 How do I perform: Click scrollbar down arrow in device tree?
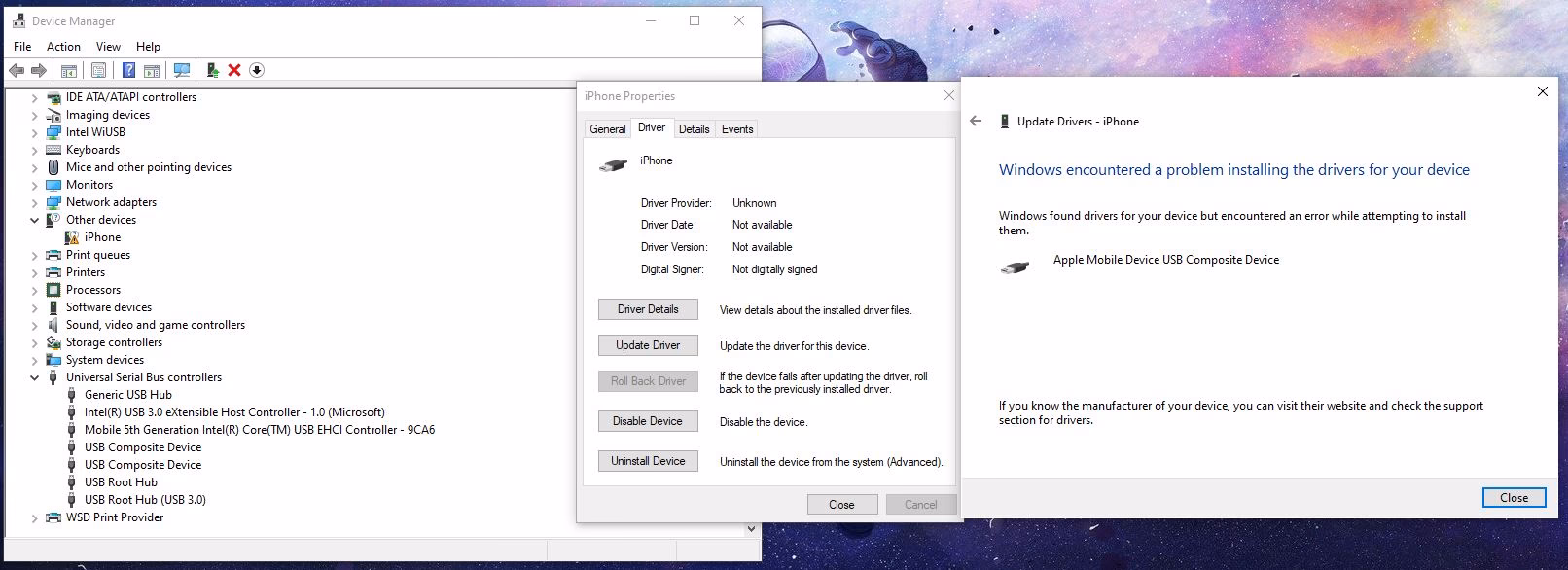[751, 529]
